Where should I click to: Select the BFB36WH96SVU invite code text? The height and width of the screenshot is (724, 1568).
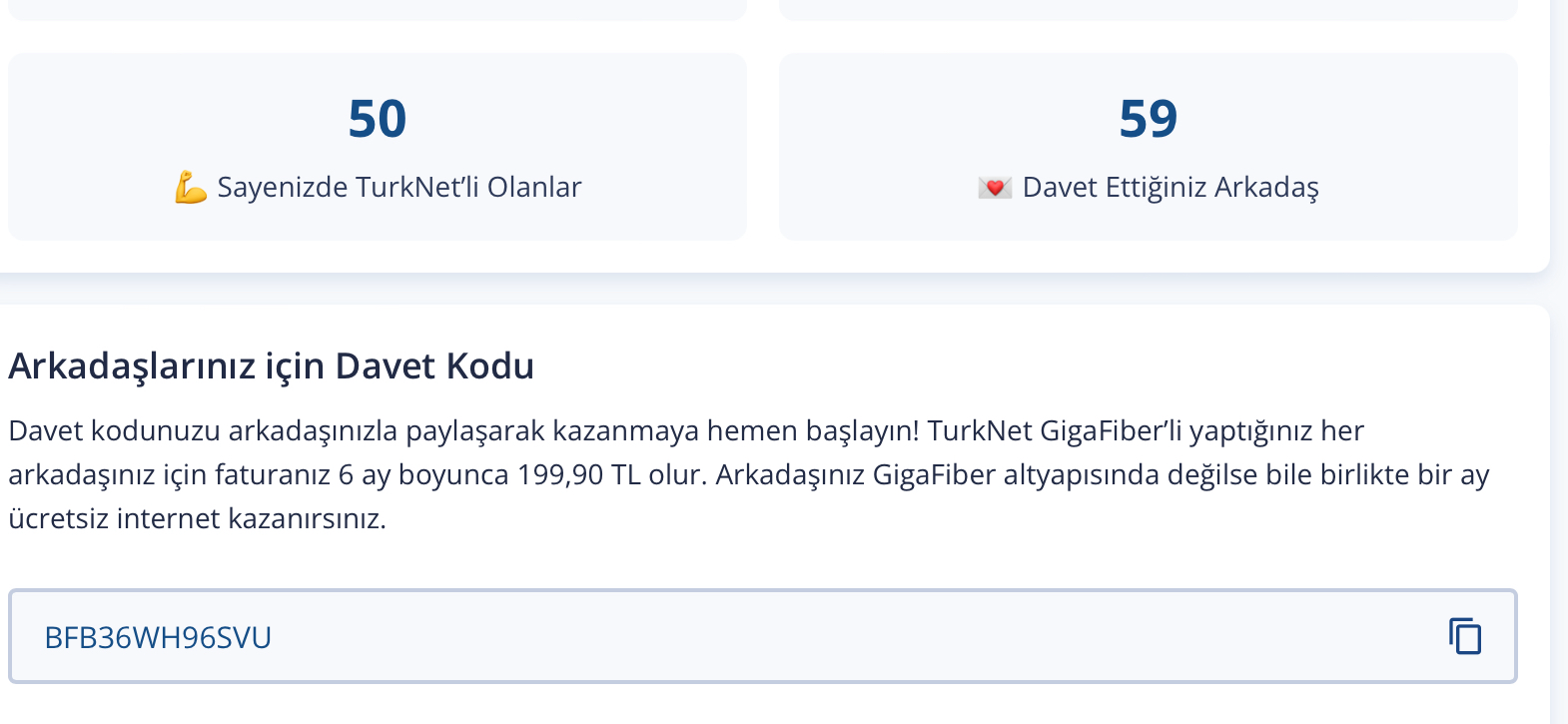pos(158,637)
